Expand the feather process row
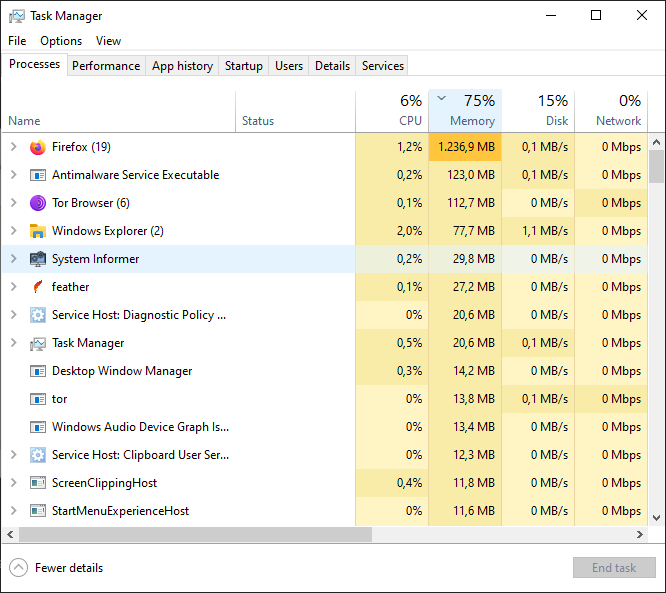The image size is (666, 593). 14,287
